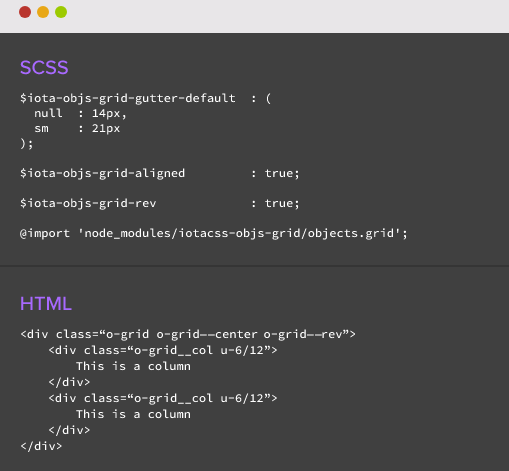
Task: Click the second o-grid__col u-6/12 div
Action: click(163, 398)
